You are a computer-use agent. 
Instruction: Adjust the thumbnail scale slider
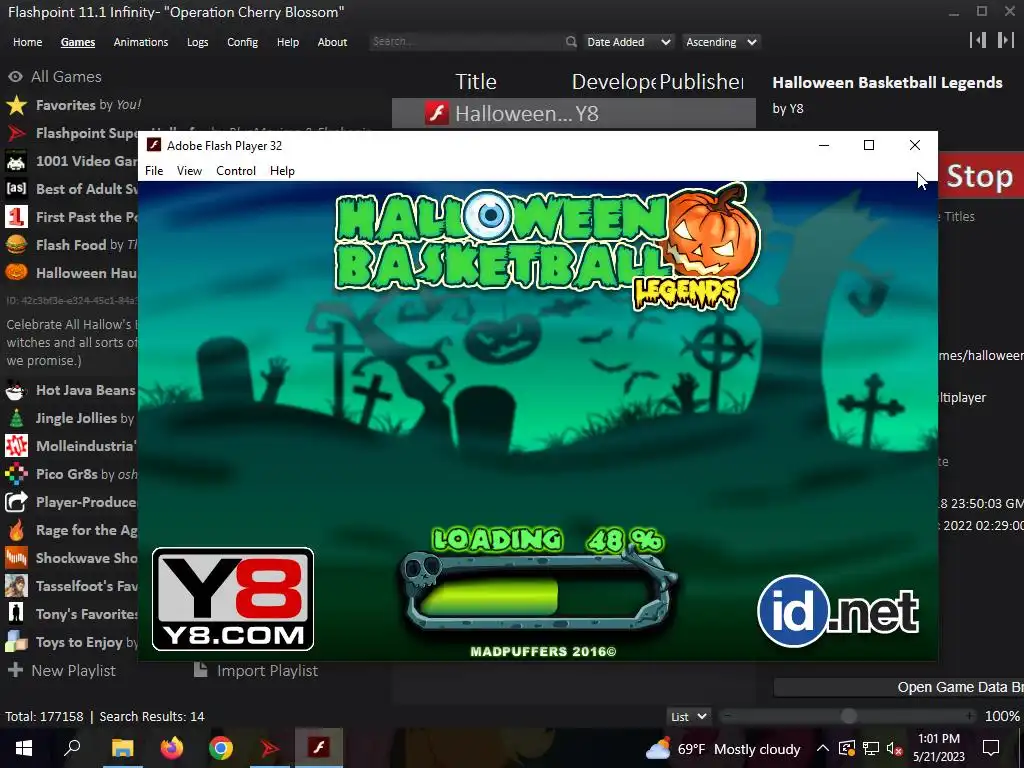848,716
